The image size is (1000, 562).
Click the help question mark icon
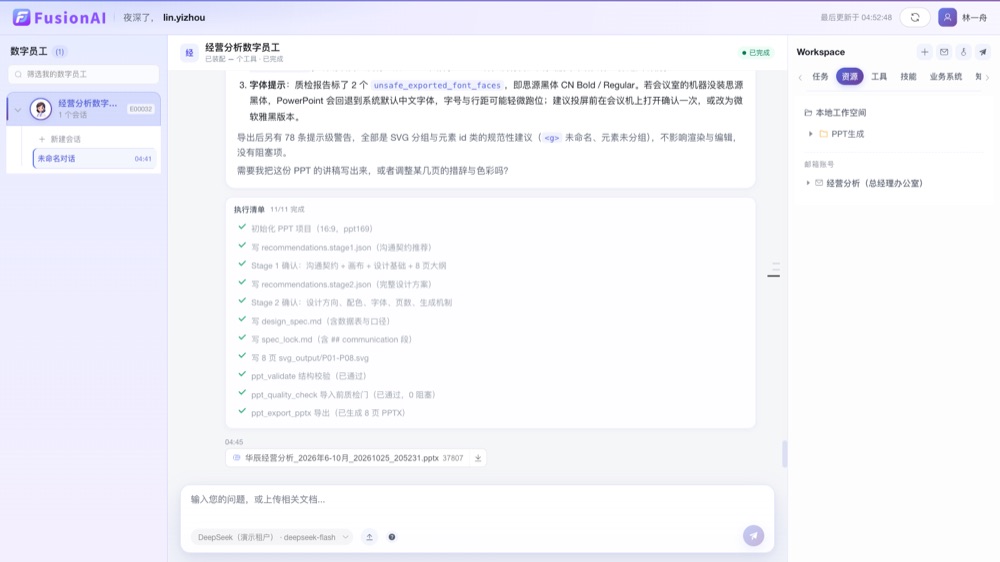pyautogui.click(x=392, y=537)
